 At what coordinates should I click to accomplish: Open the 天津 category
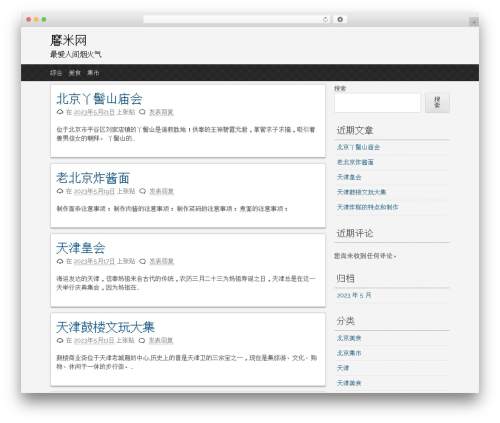343,368
